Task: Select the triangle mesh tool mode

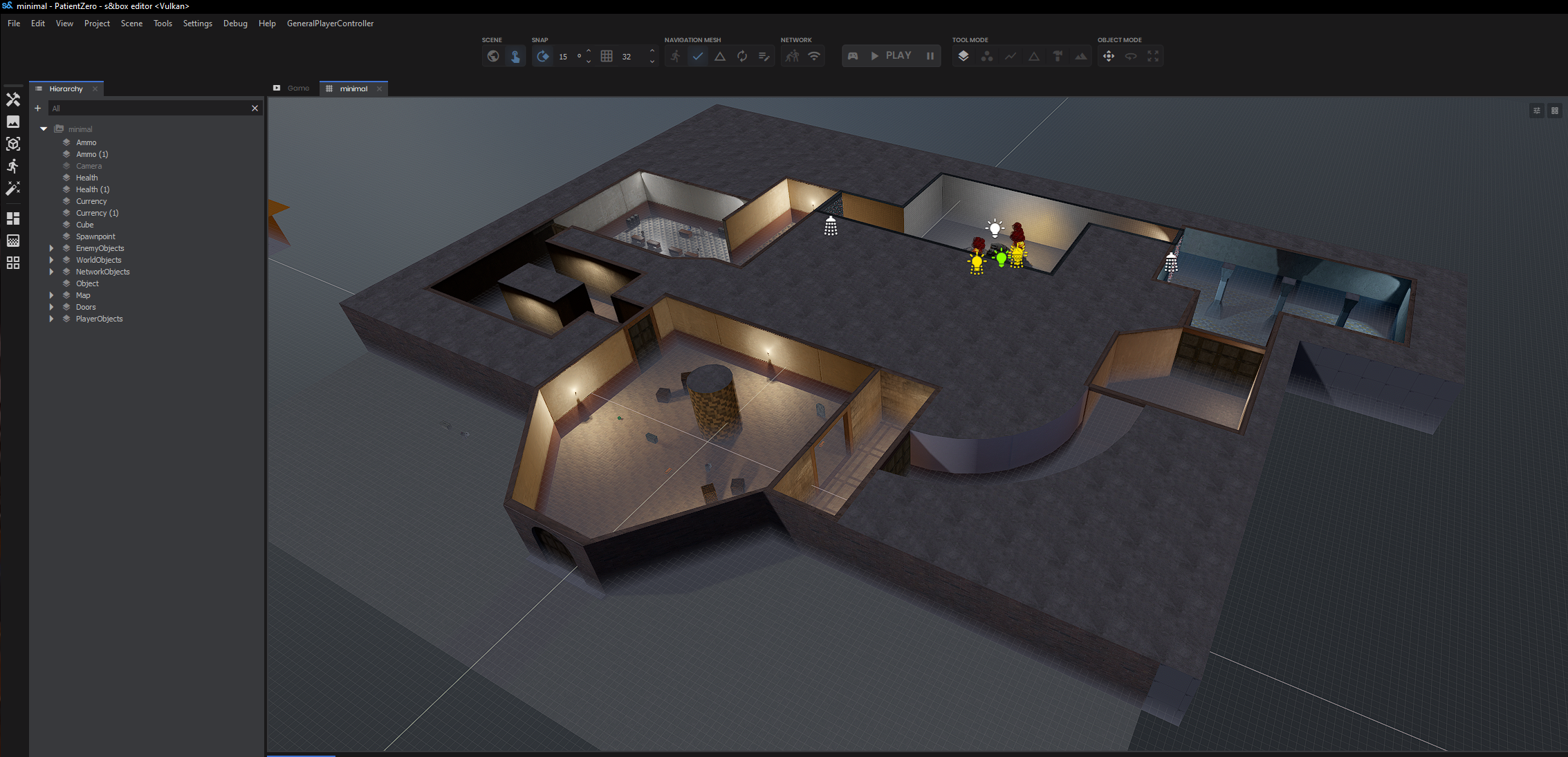Action: [x=1034, y=56]
